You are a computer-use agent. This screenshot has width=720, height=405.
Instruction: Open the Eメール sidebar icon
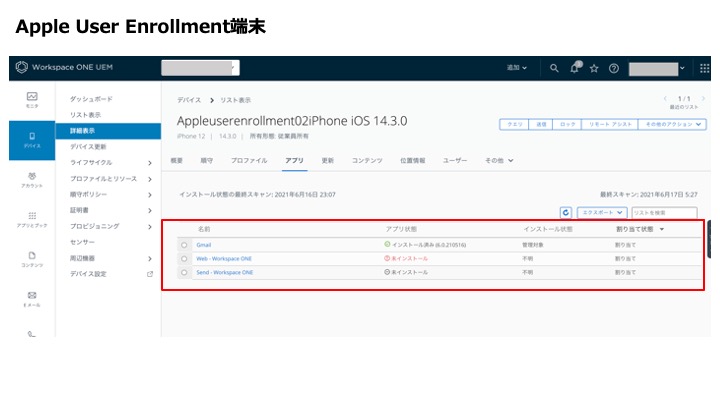pyautogui.click(x=32, y=299)
